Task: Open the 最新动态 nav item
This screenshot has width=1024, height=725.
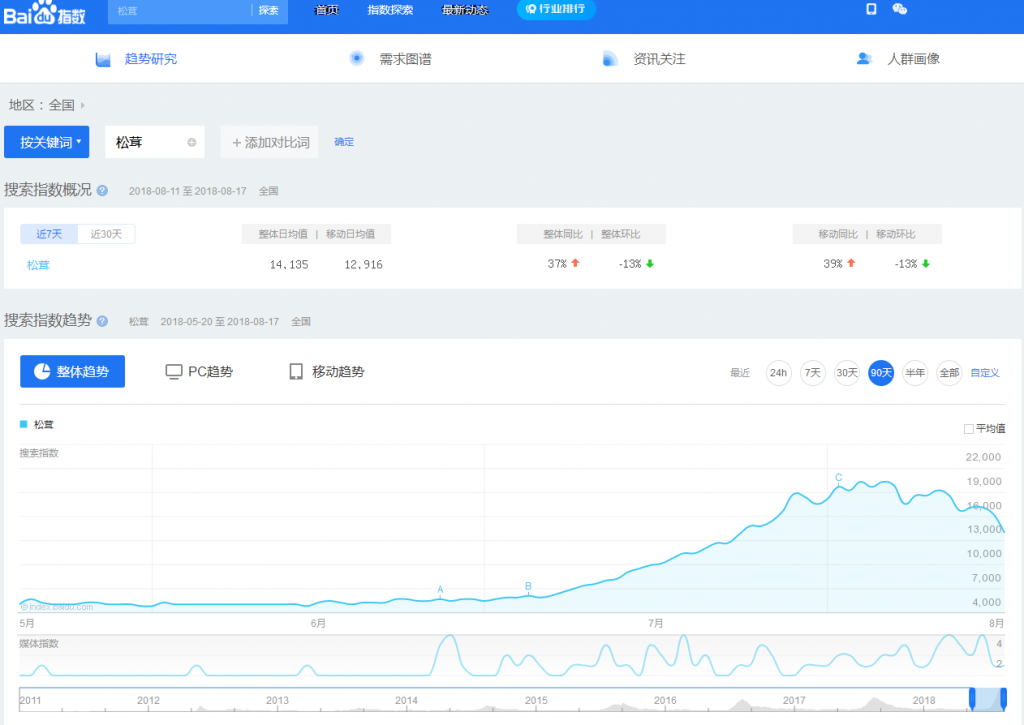Action: [465, 10]
